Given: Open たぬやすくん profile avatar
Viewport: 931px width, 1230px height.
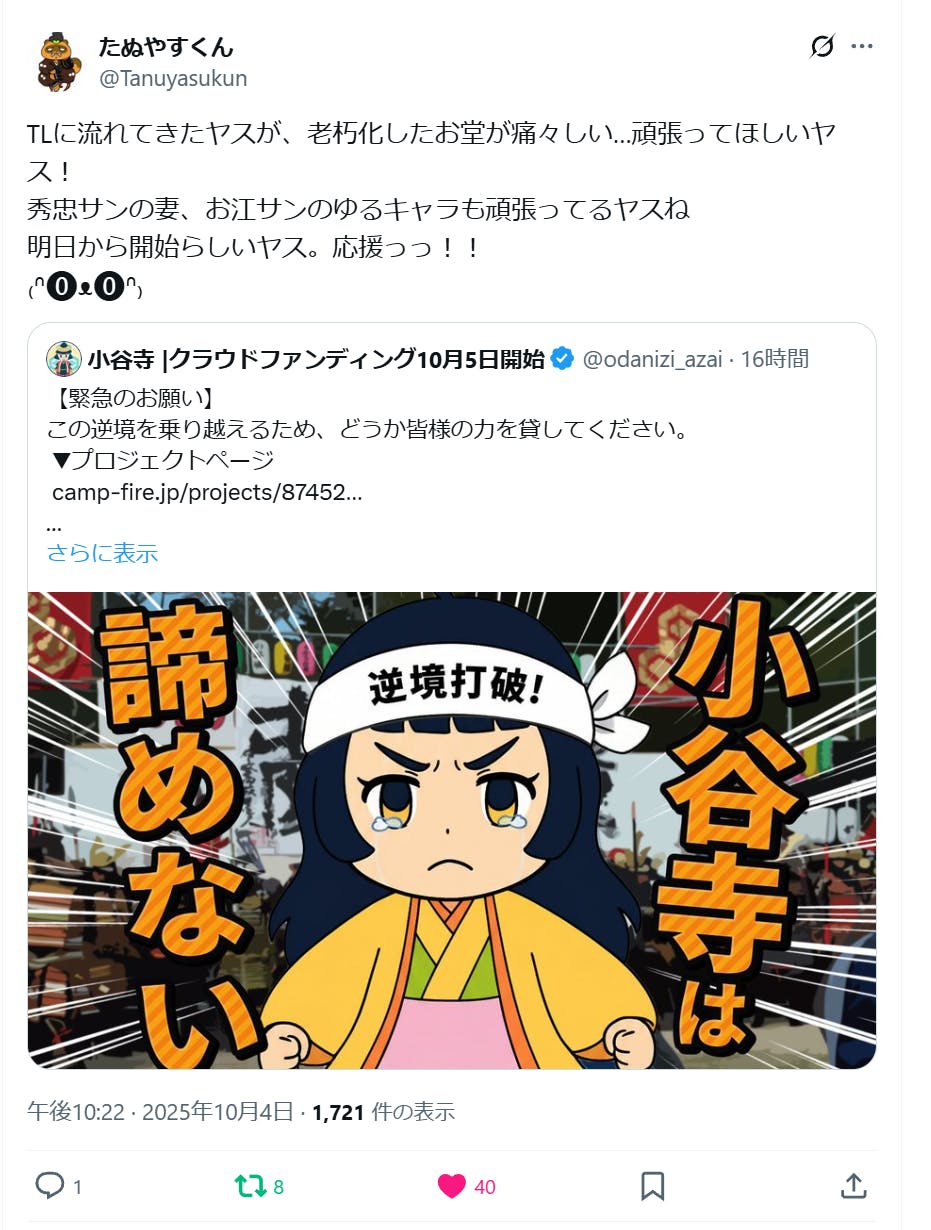Looking at the screenshot, I should [x=59, y=62].
